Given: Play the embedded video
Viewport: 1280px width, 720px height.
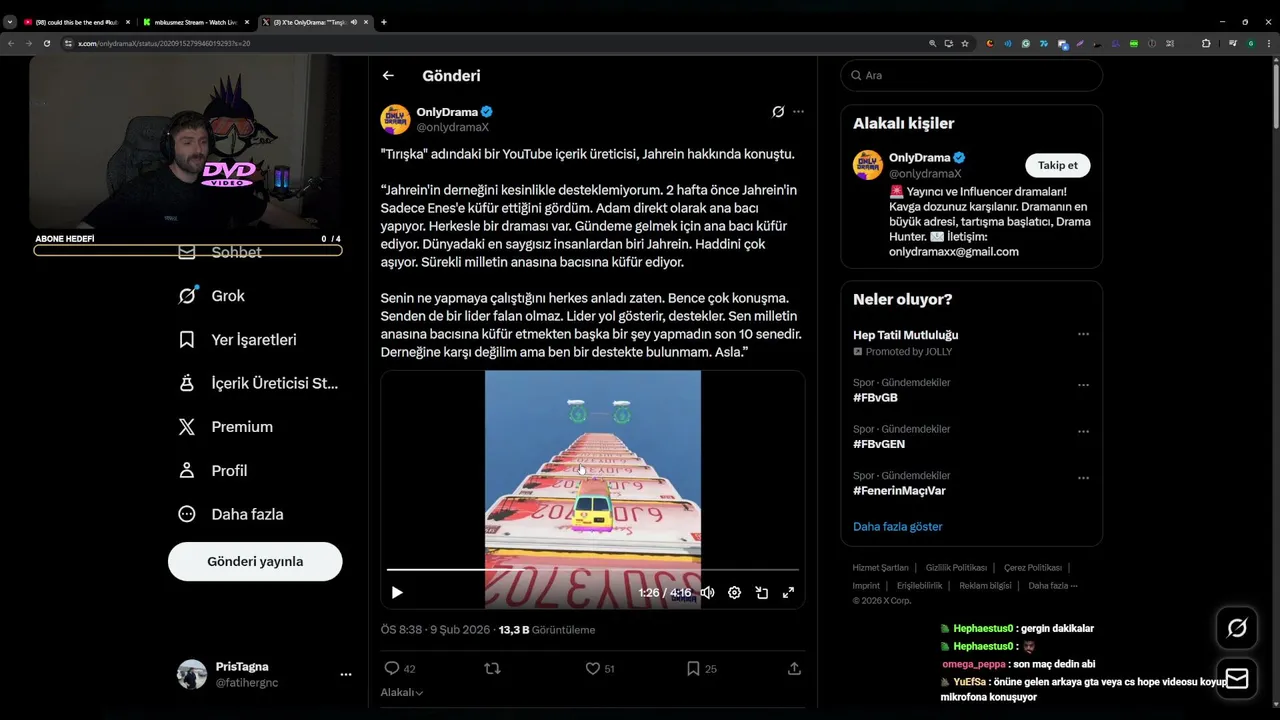Looking at the screenshot, I should coord(397,592).
